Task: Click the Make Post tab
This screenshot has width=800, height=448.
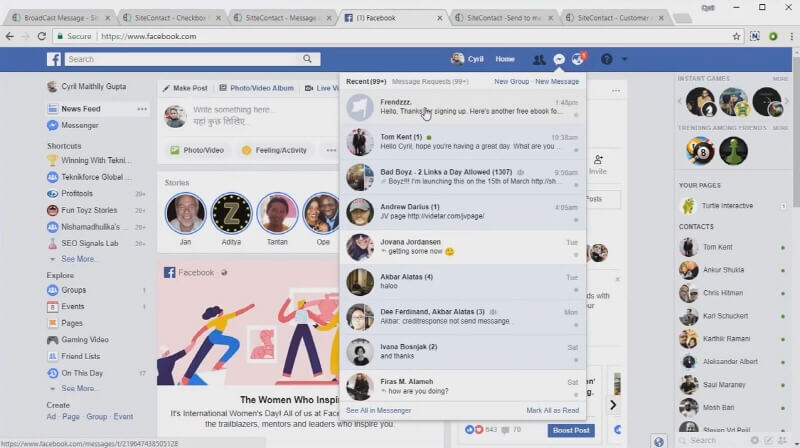Action: (x=185, y=88)
